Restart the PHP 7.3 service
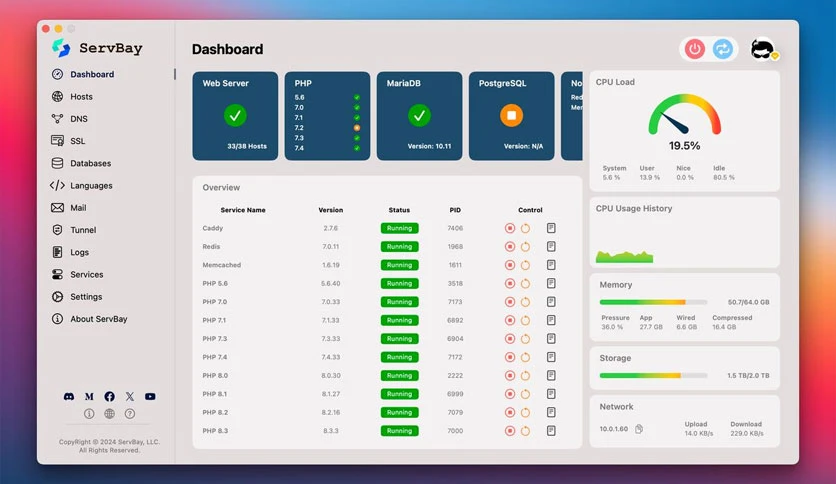Viewport: 836px width, 484px height. tap(525, 338)
